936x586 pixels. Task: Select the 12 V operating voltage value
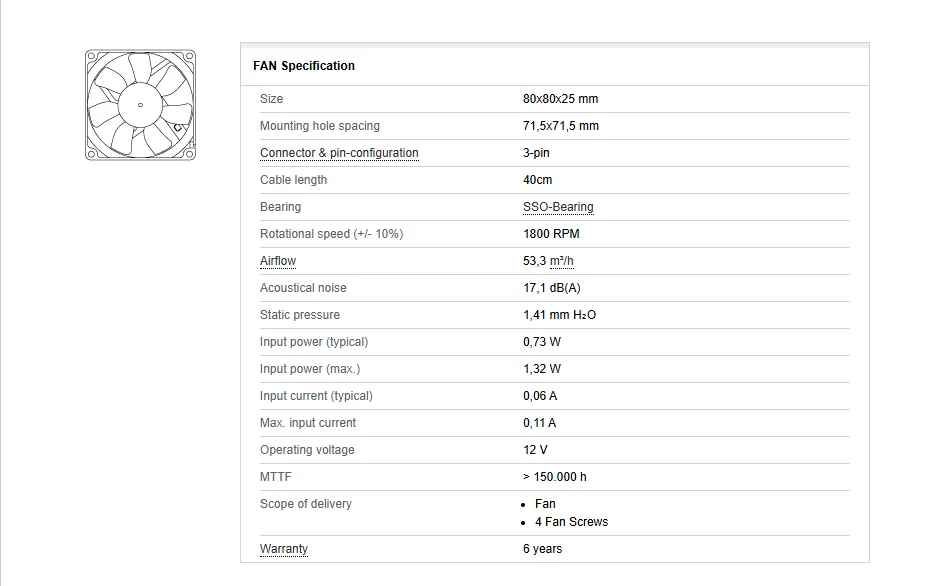point(535,450)
